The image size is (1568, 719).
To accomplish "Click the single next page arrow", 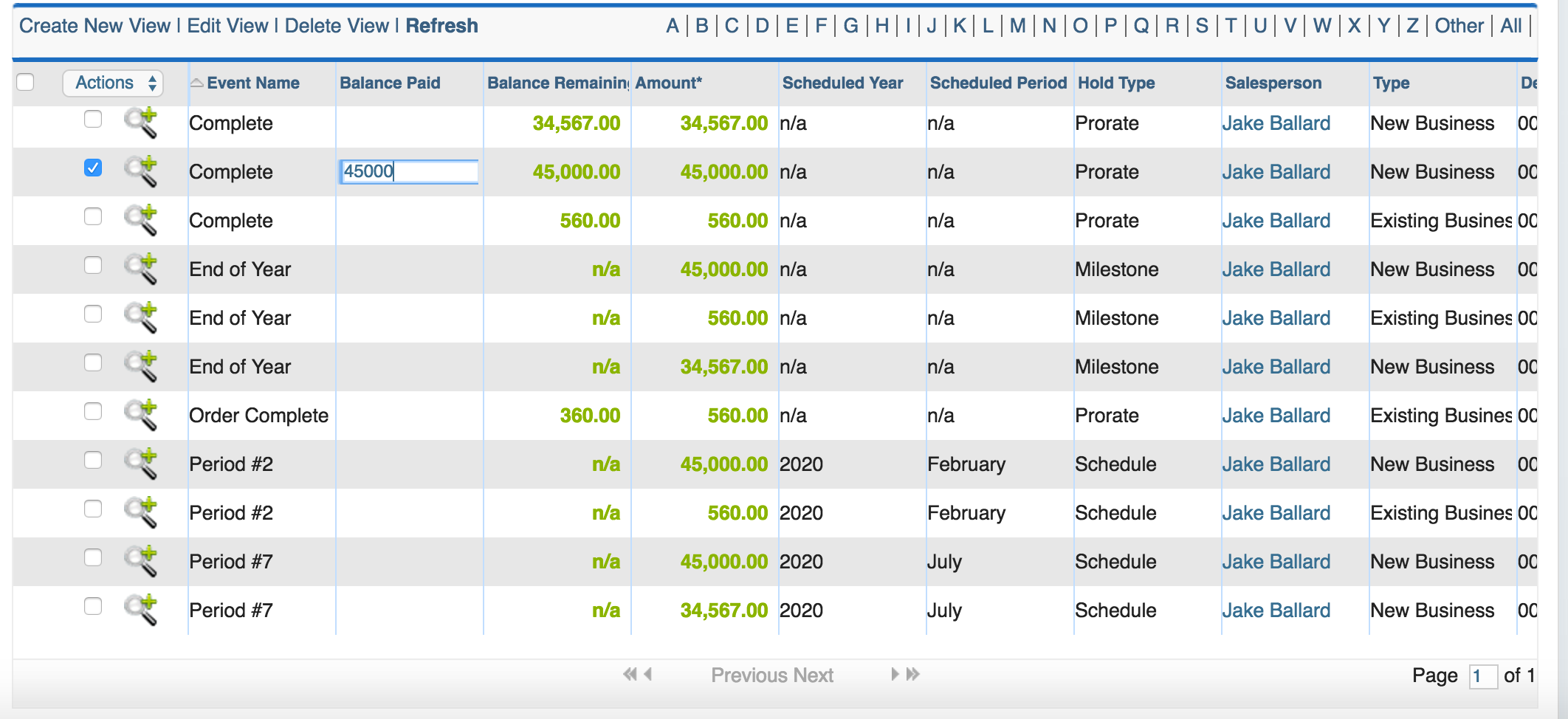I will click(895, 674).
